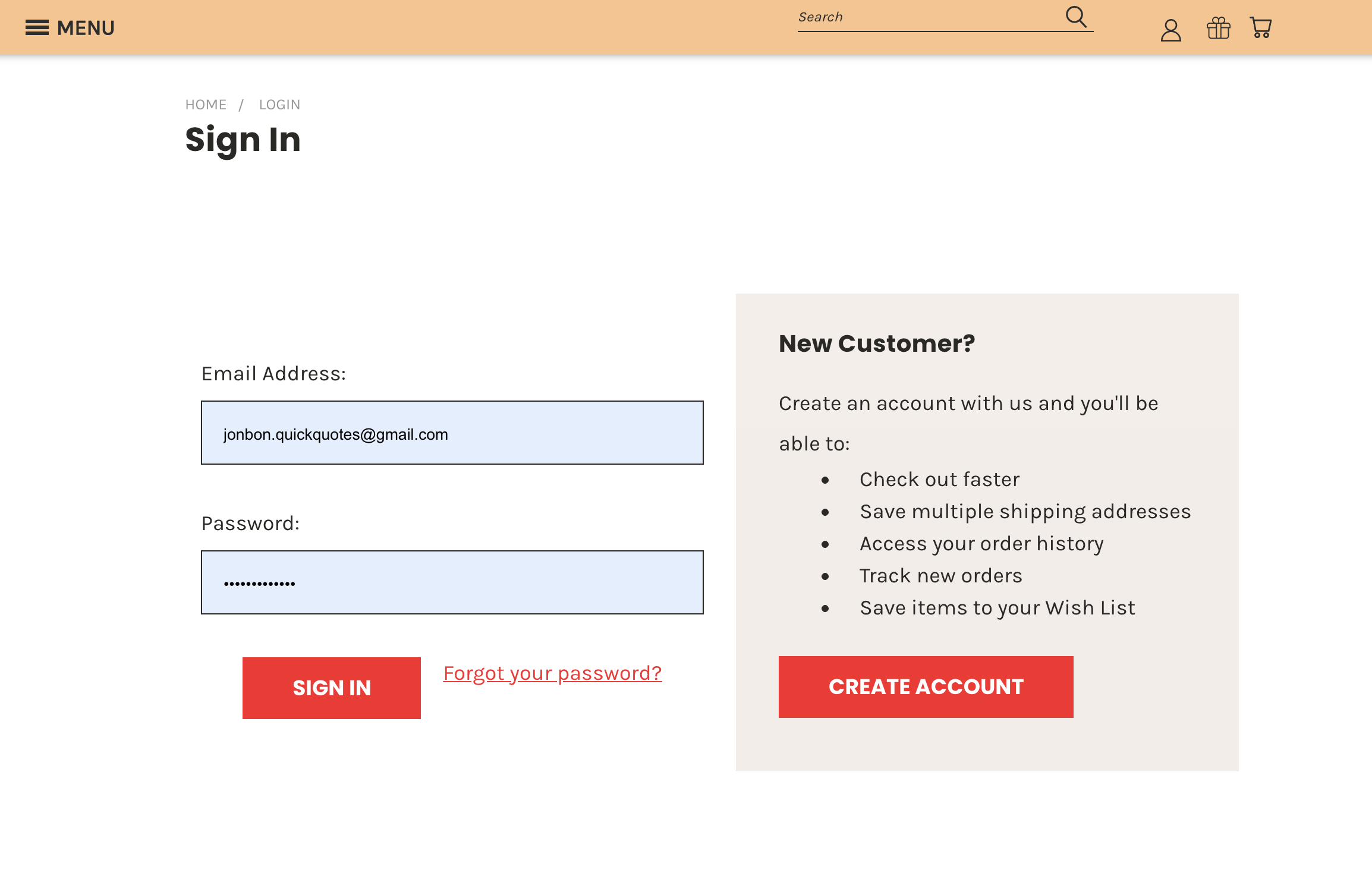Click the New Customer? heading

[x=877, y=343]
